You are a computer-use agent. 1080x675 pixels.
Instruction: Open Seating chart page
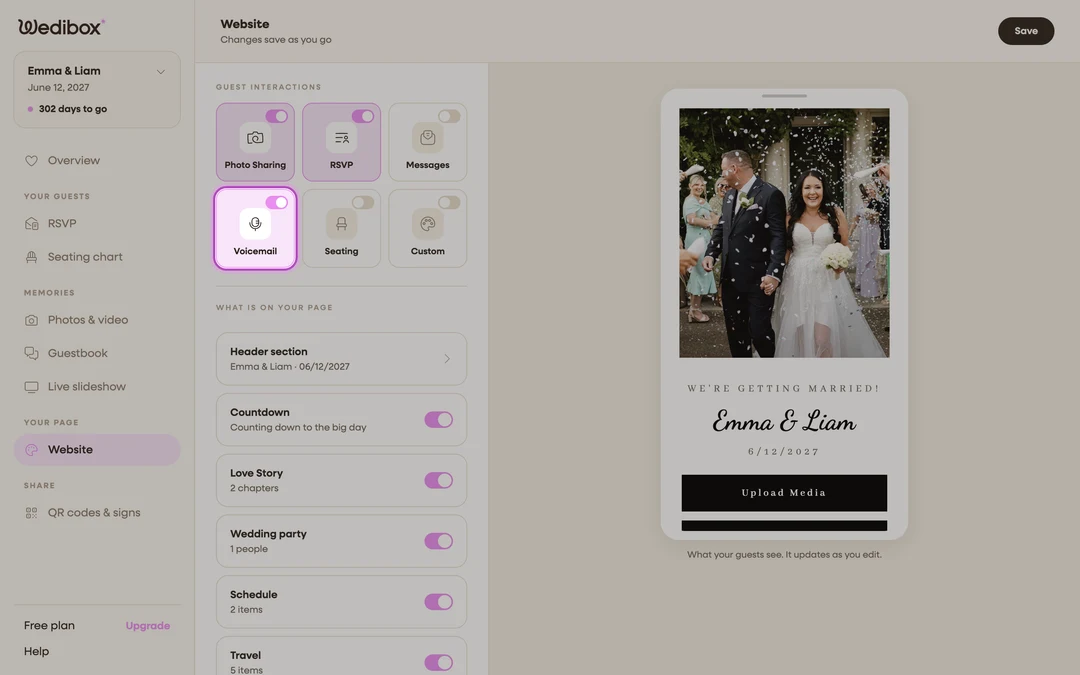pos(97,257)
